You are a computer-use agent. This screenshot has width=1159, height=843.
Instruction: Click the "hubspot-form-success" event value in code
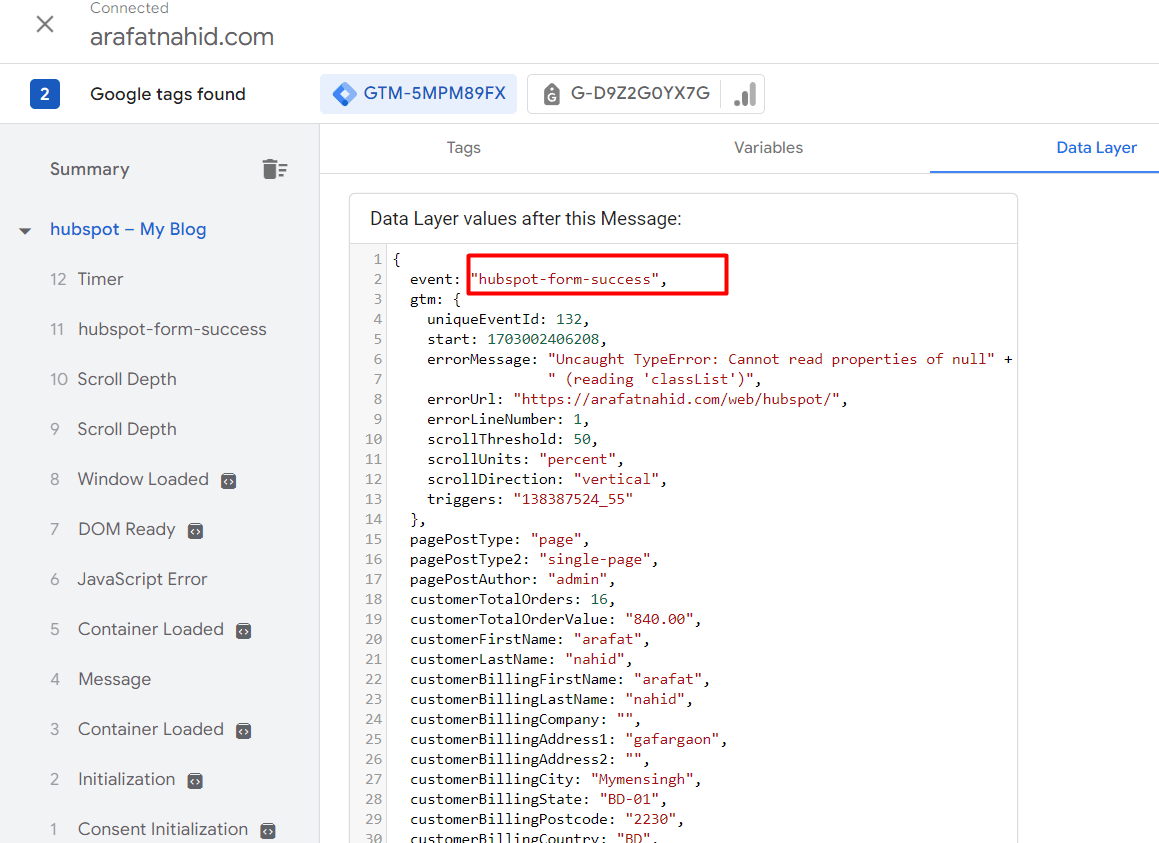pyautogui.click(x=564, y=280)
